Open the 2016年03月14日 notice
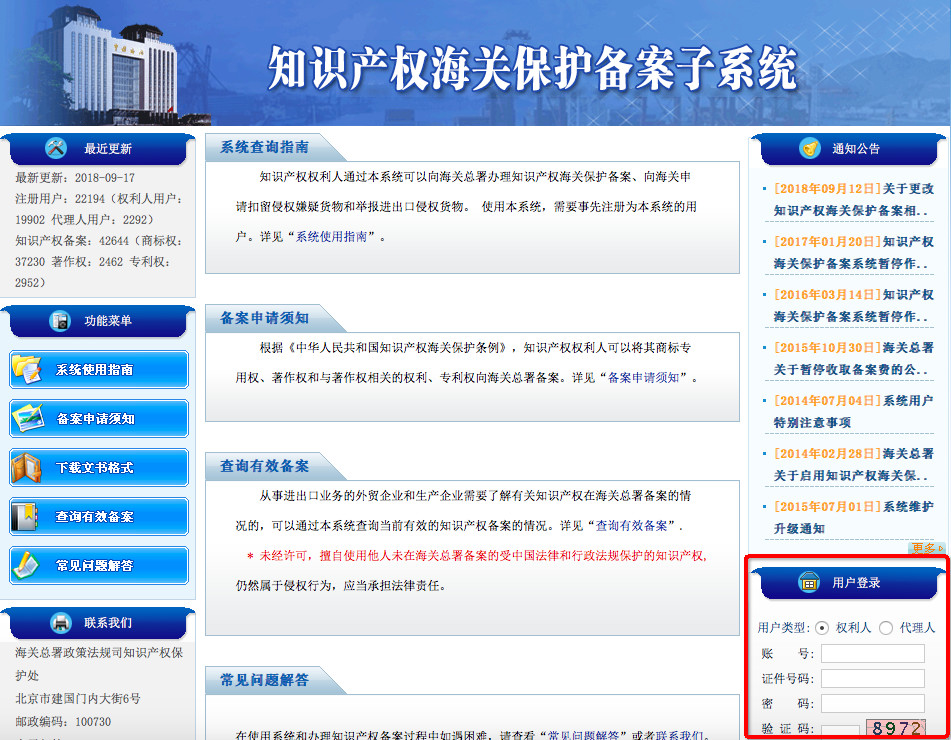951x740 pixels. (x=853, y=305)
